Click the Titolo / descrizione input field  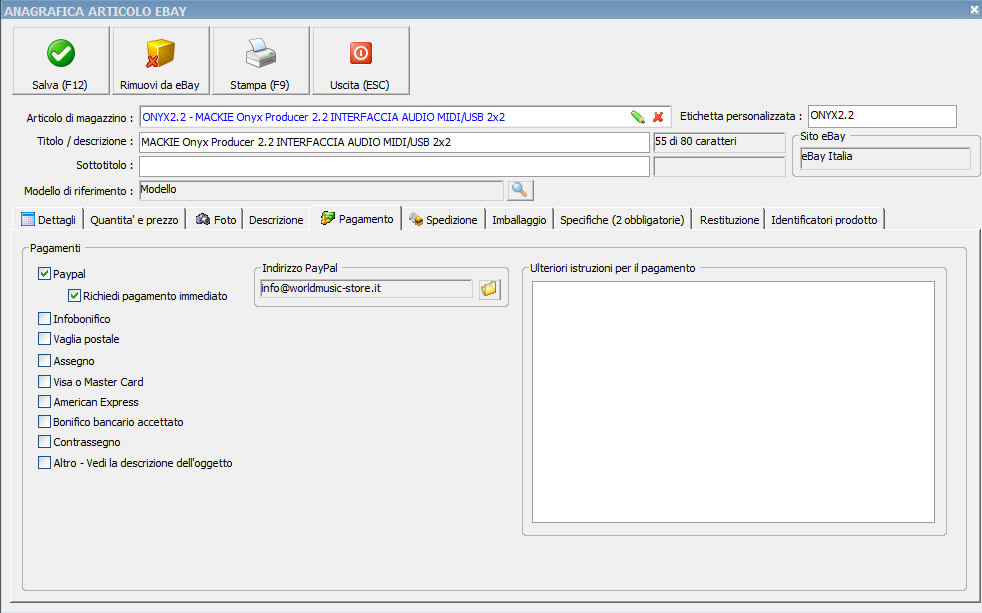[x=394, y=142]
